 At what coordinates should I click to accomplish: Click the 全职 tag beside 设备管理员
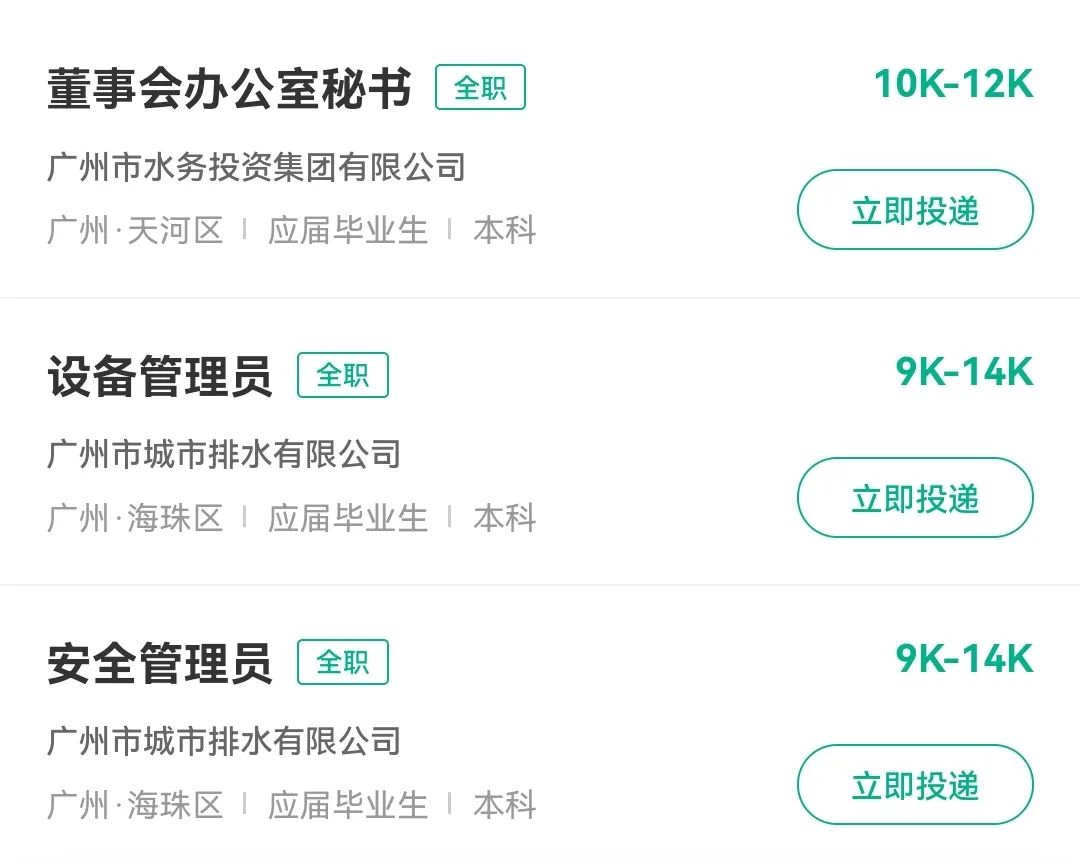pos(342,376)
